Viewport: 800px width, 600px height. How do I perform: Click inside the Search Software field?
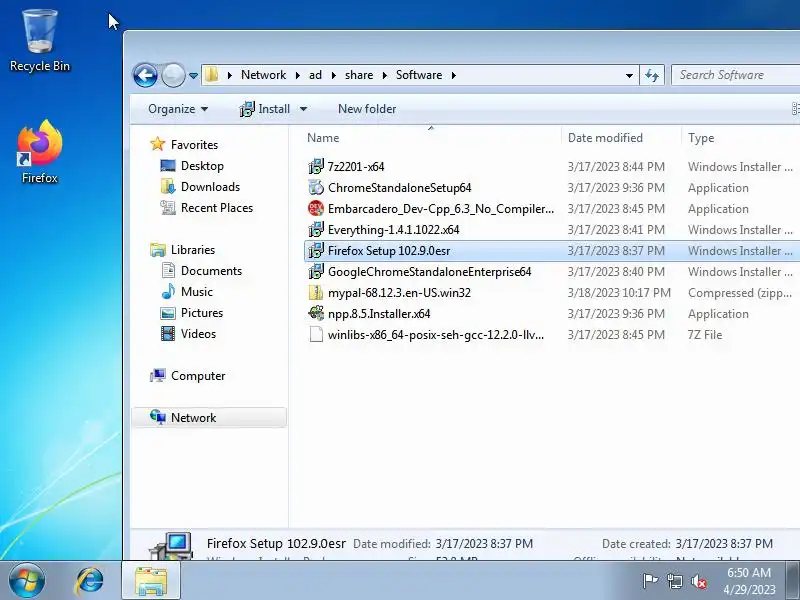735,76
